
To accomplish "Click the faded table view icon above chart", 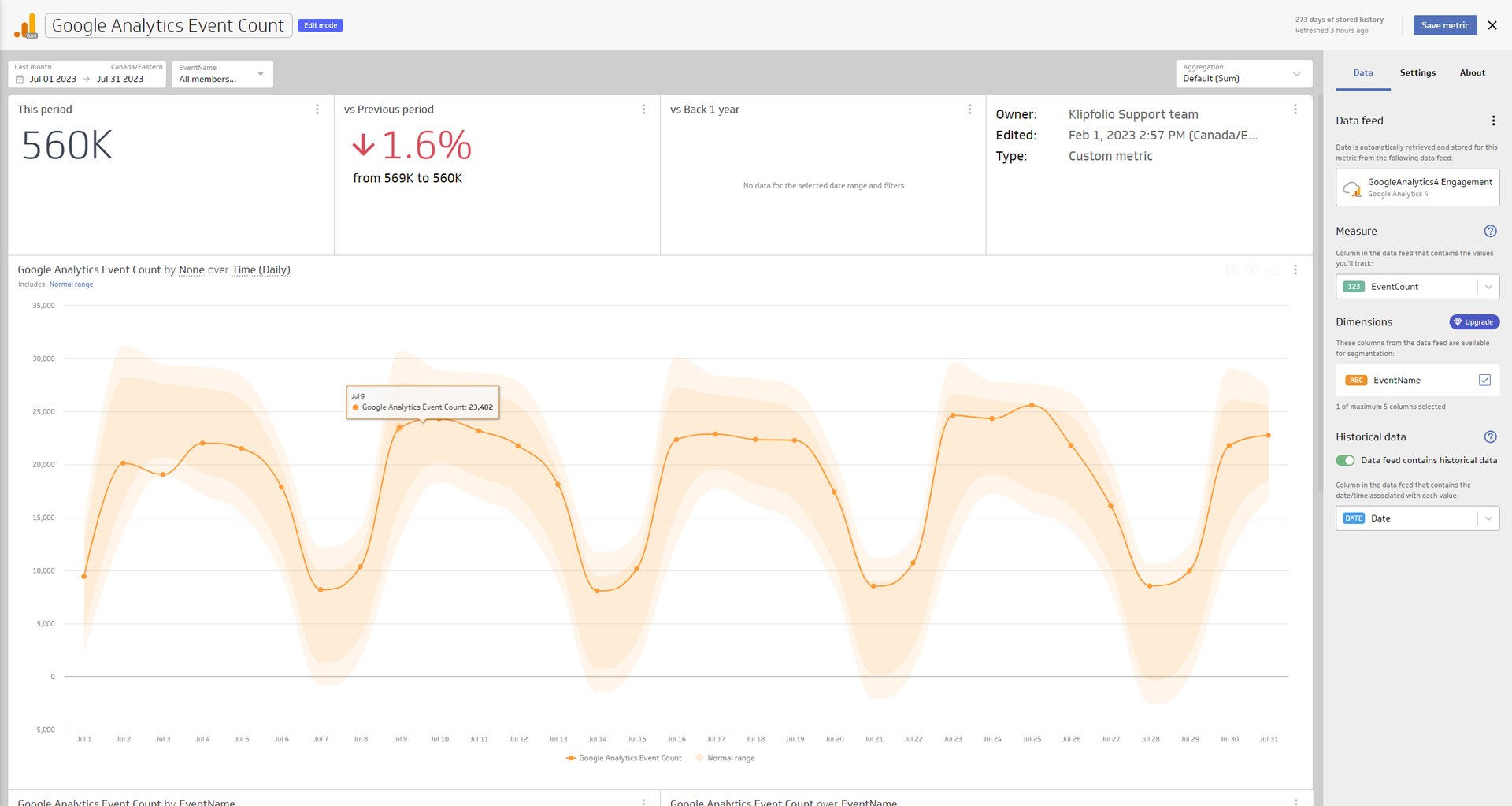I will 1231,269.
